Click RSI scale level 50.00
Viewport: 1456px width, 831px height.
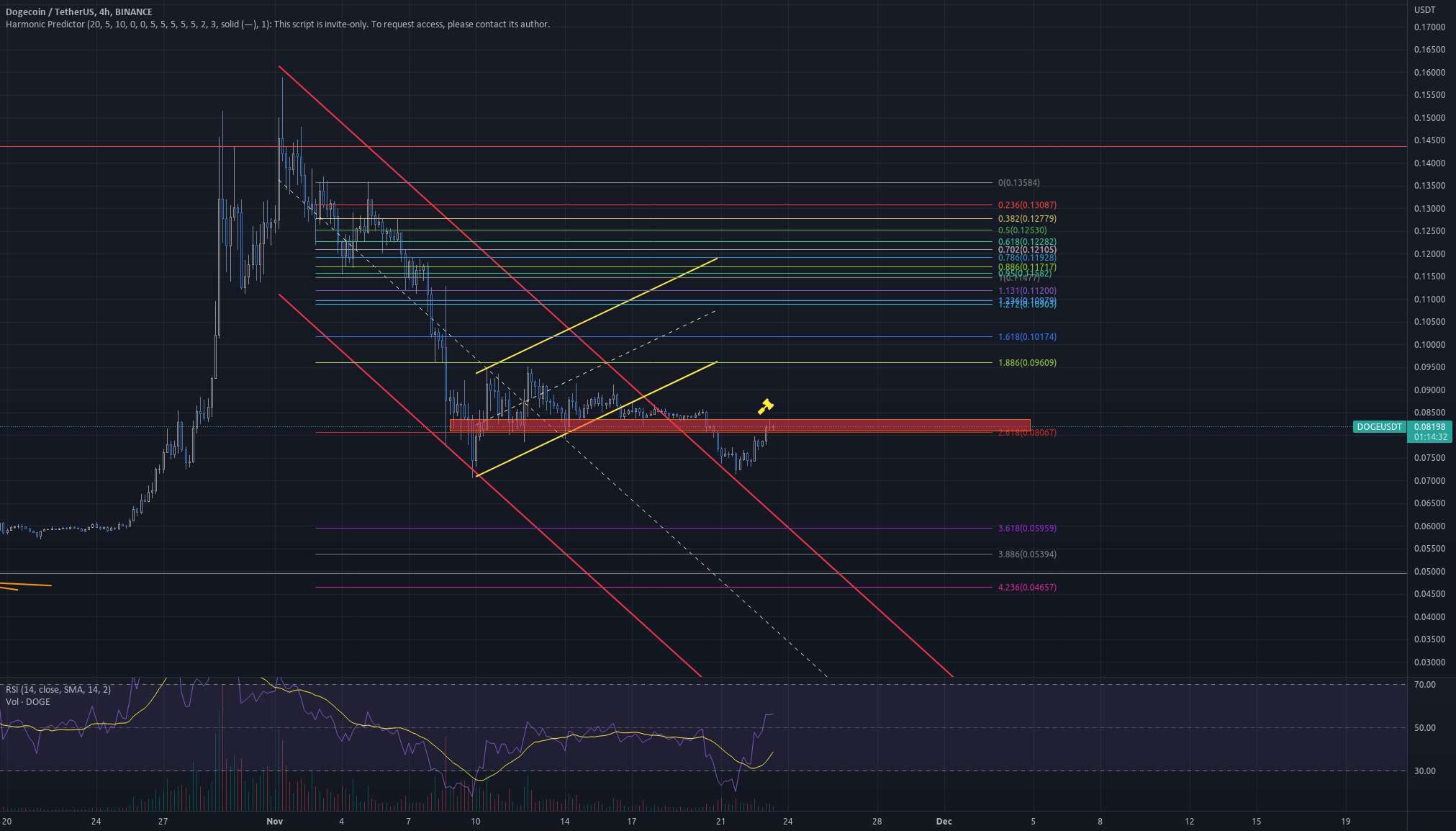point(1424,728)
